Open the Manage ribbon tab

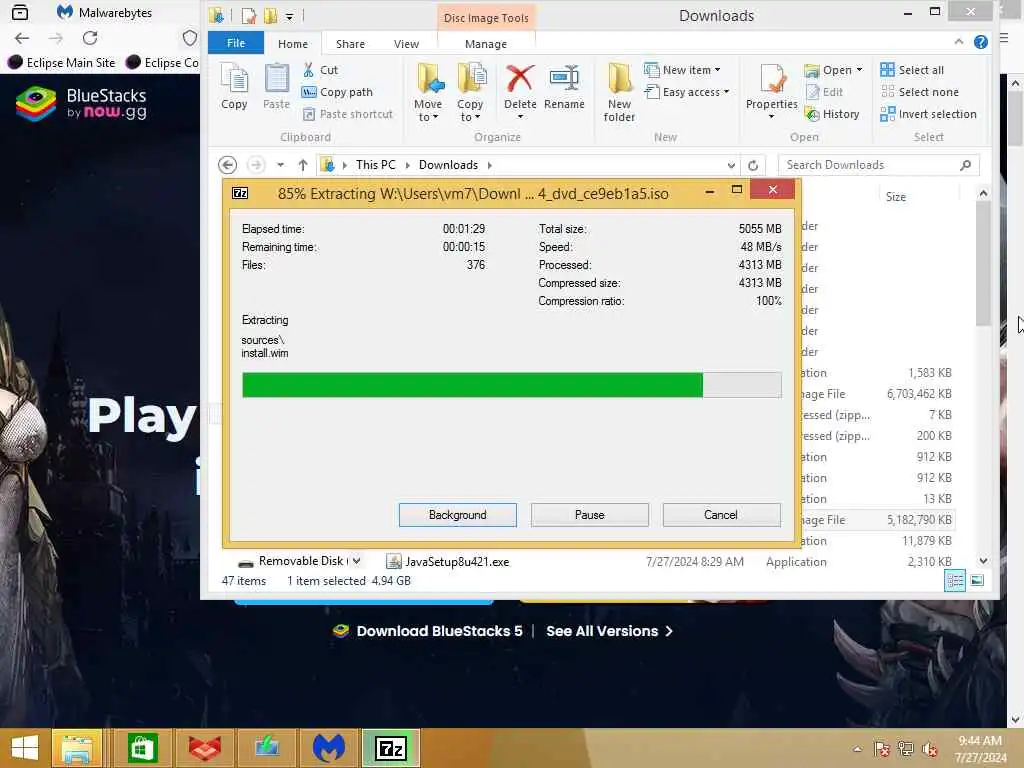[486, 44]
